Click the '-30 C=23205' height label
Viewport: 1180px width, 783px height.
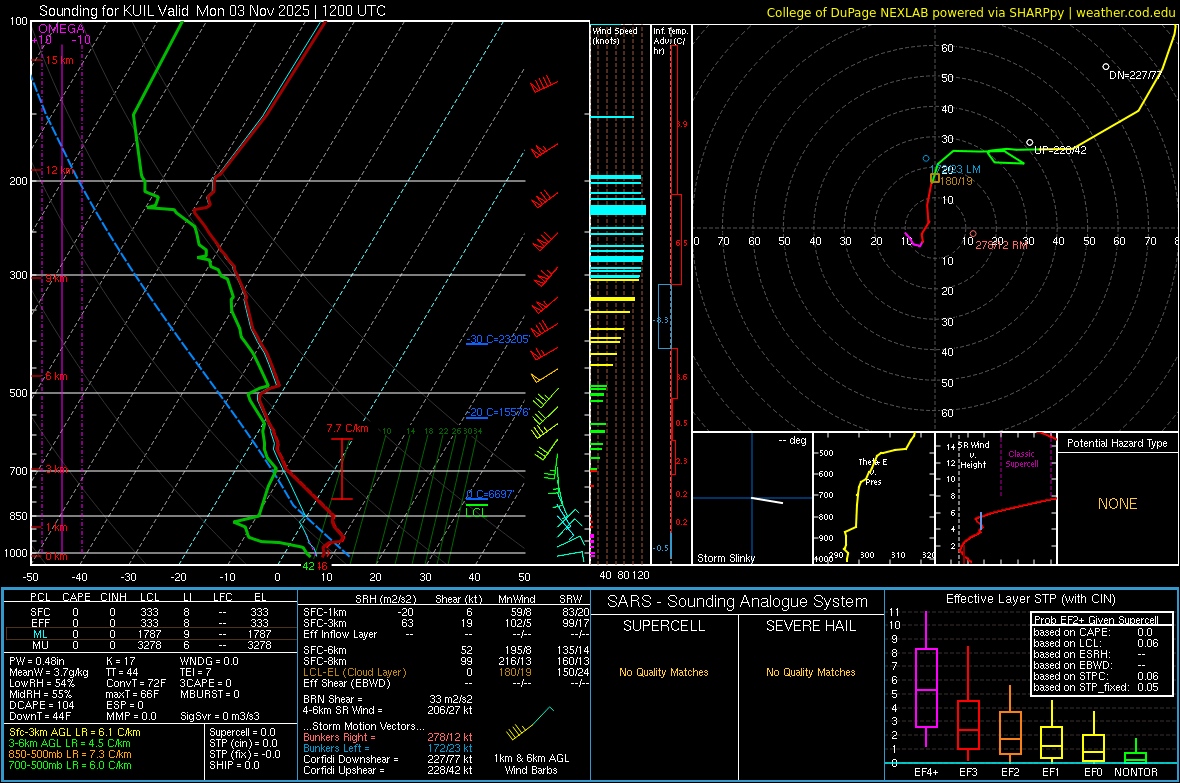(x=497, y=339)
